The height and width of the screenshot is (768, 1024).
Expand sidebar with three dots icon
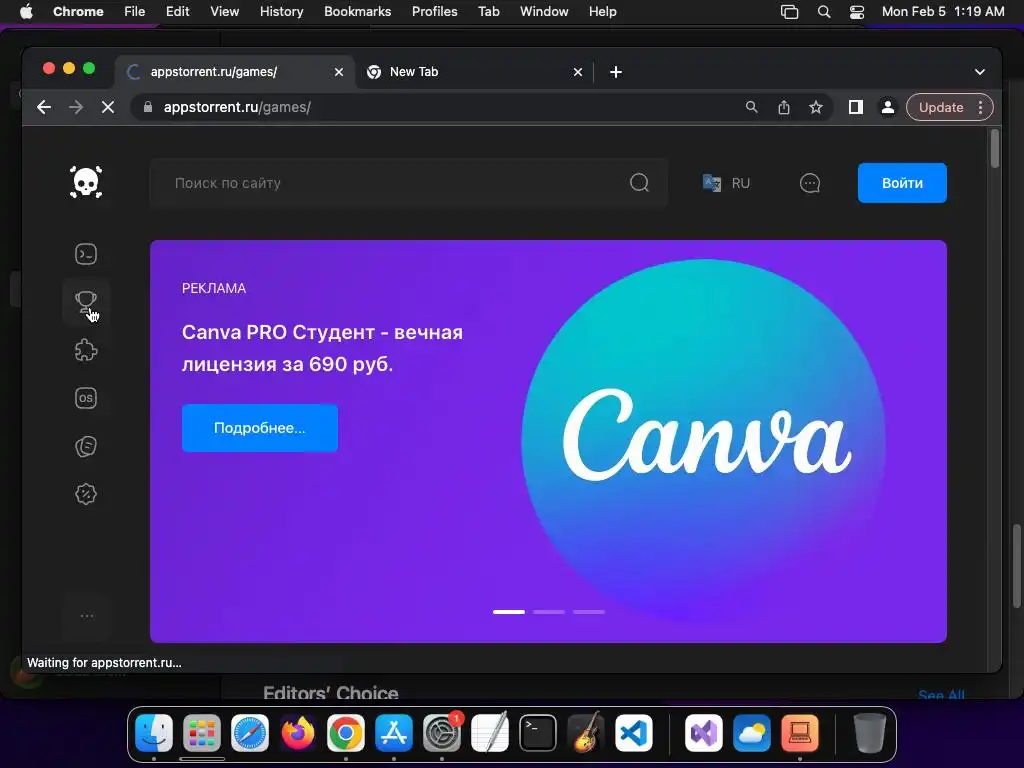86,616
